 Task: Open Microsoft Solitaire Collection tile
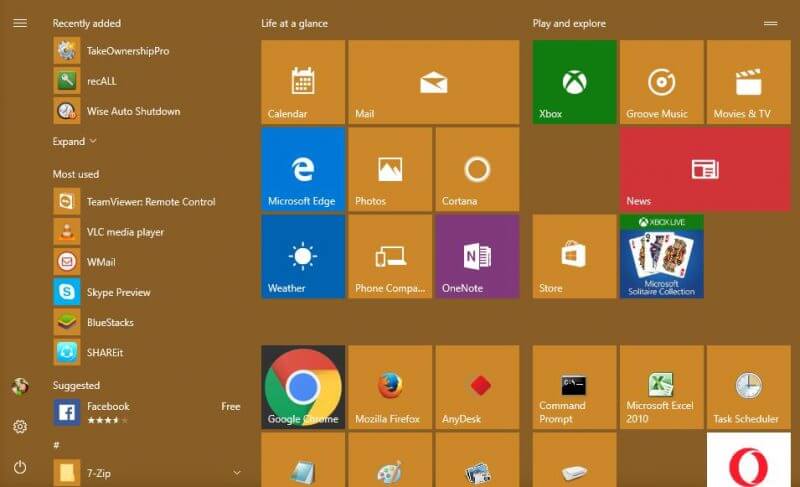(662, 257)
